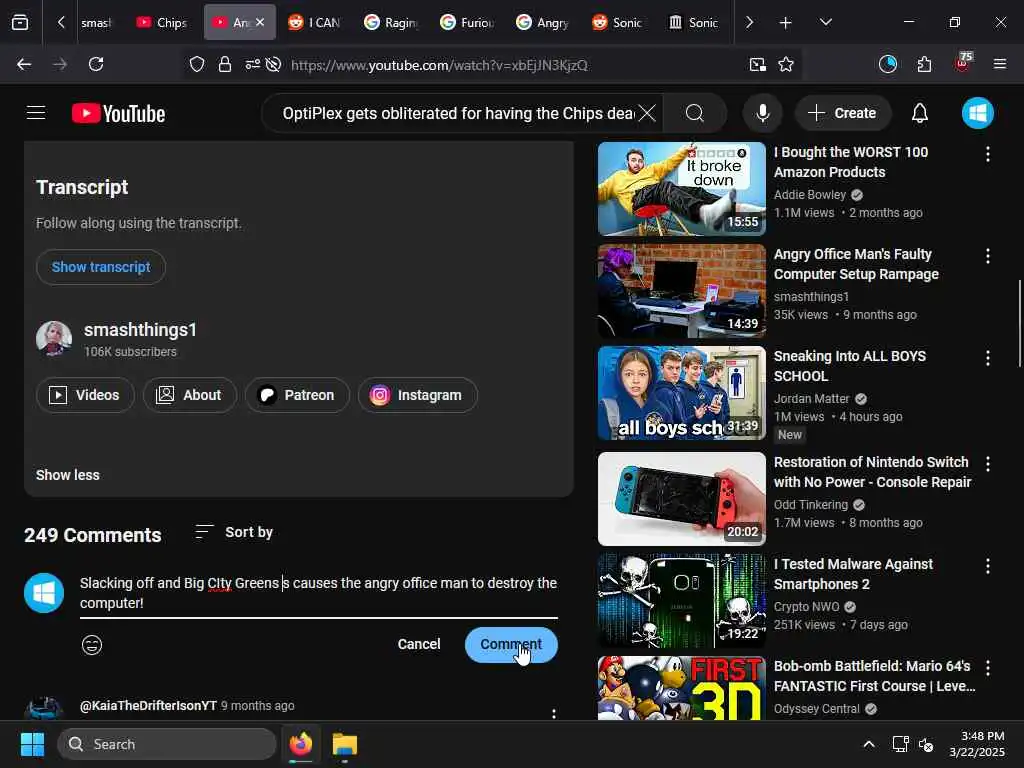
Task: Open File Explorer from the taskbar
Action: [344, 744]
